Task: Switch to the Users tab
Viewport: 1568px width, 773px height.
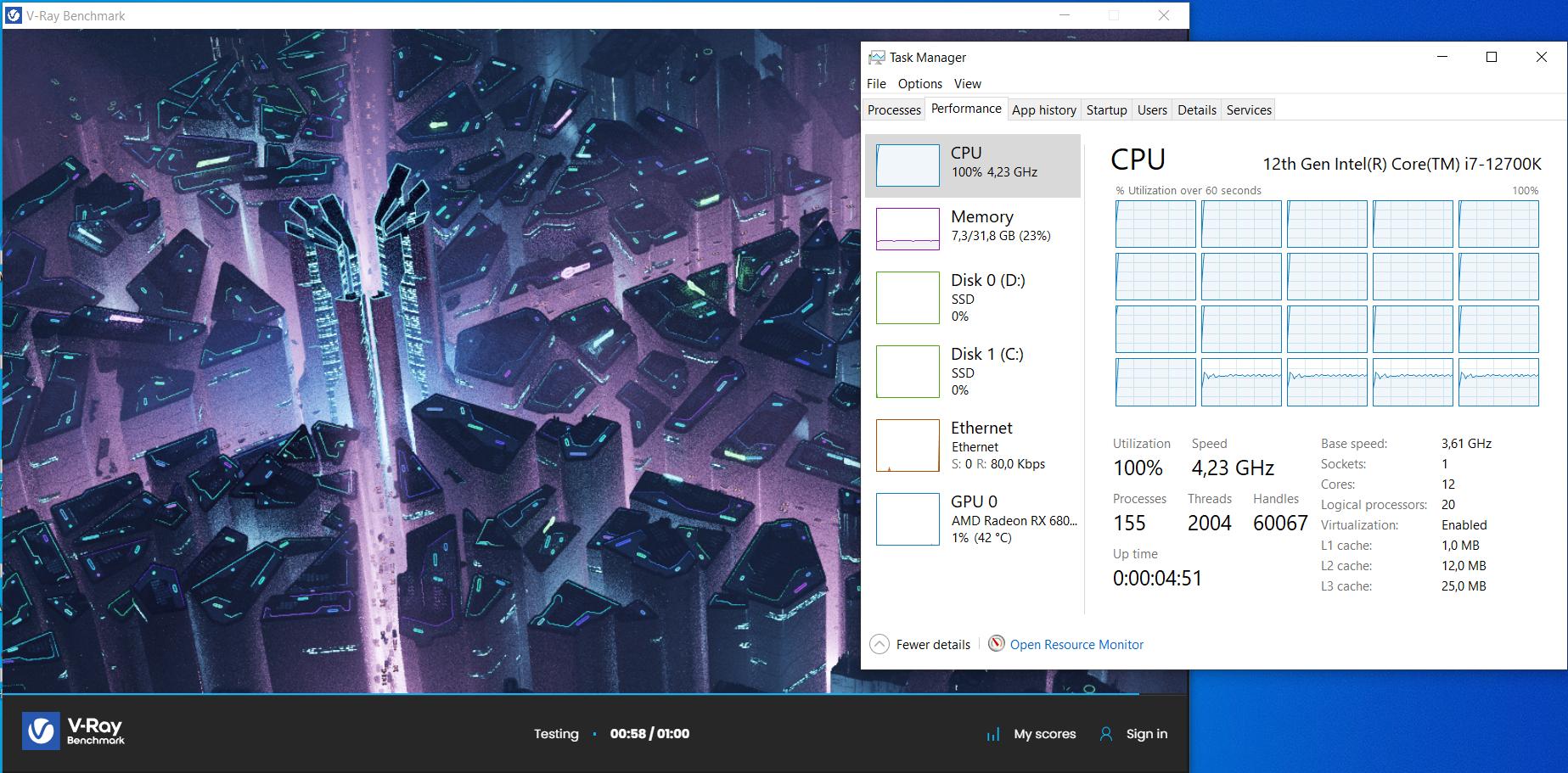Action: [1152, 110]
